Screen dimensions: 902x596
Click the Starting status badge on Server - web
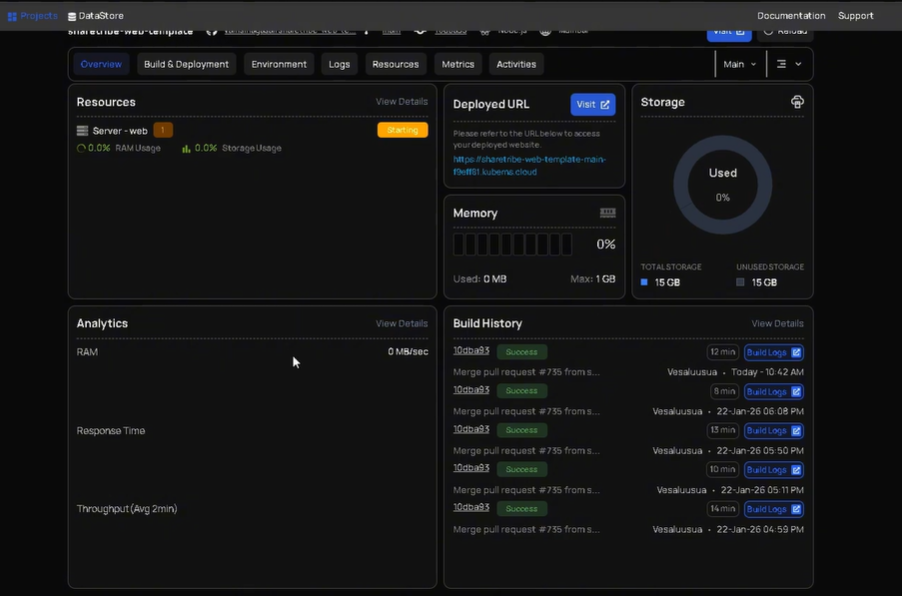coord(402,130)
